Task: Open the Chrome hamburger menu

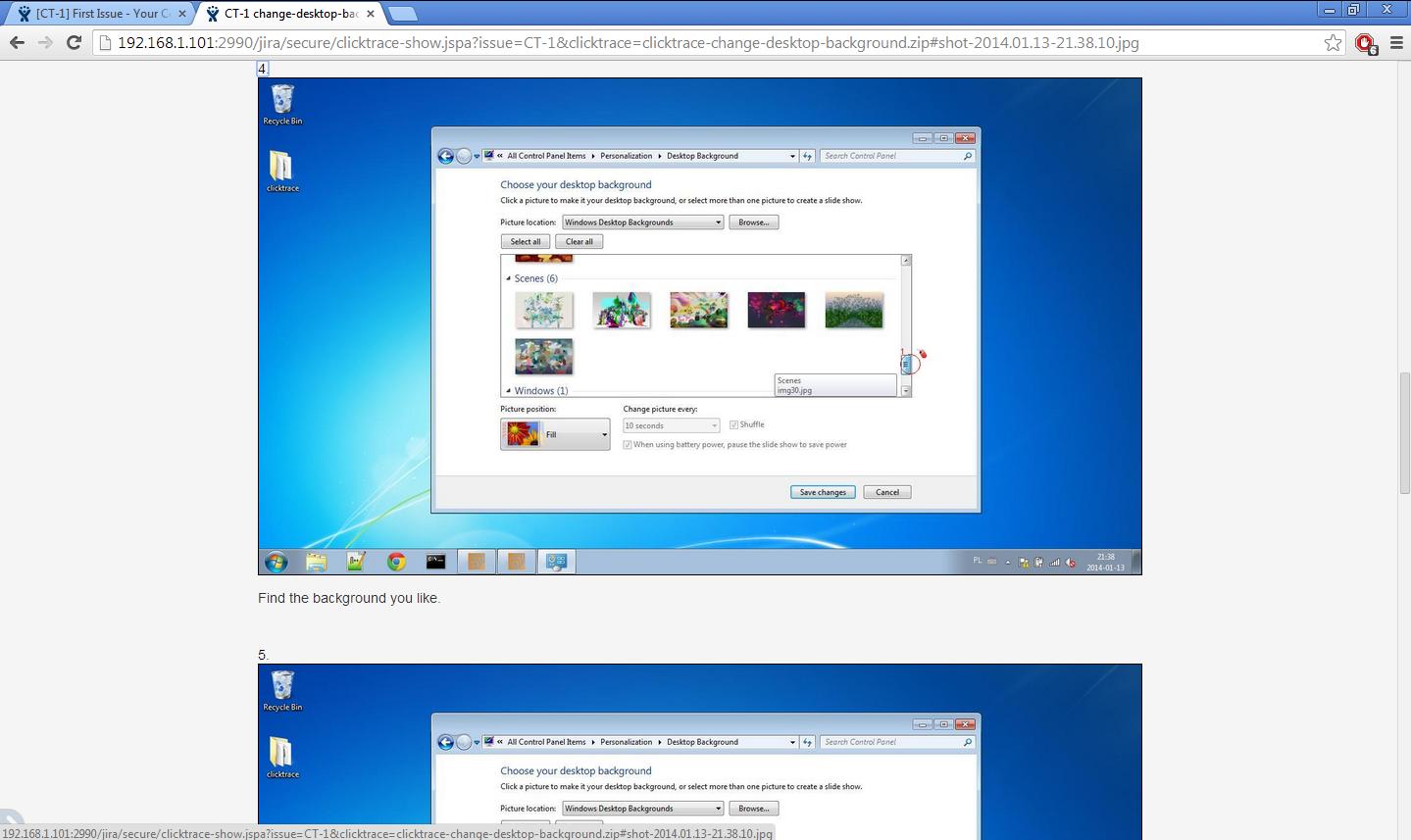Action: (1396, 43)
